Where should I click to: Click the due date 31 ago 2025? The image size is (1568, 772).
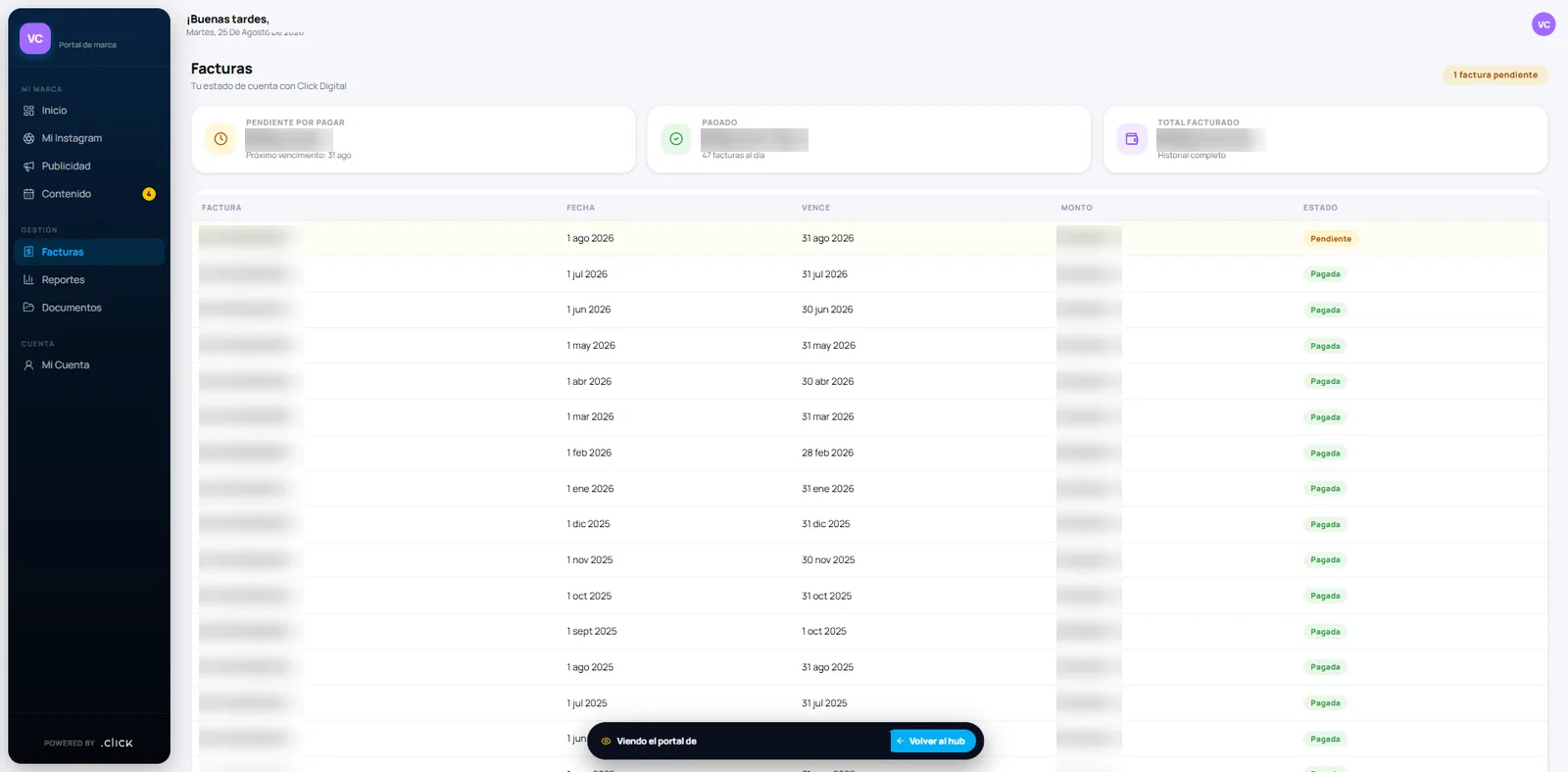click(x=827, y=668)
